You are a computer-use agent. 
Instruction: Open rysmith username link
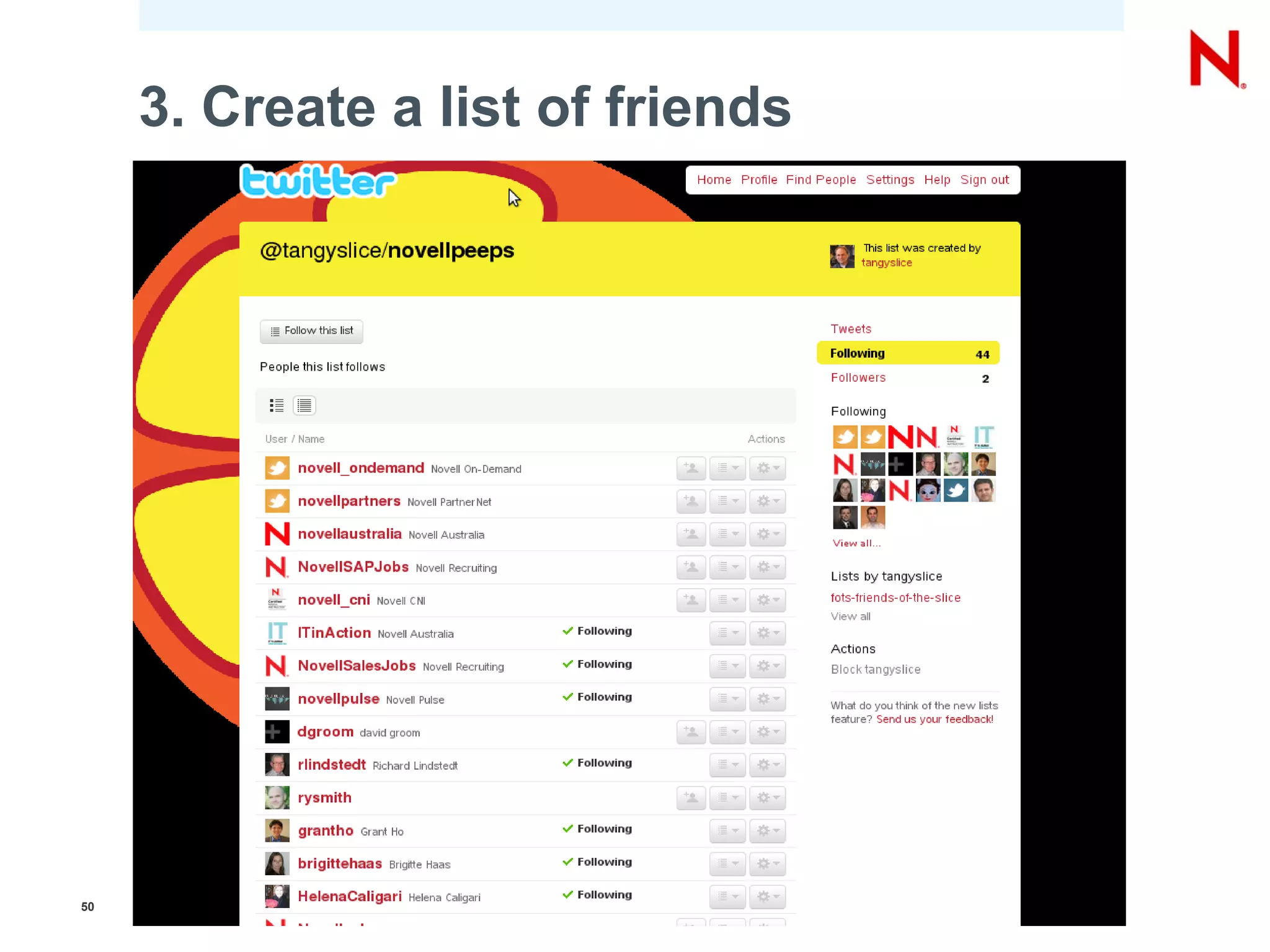[x=324, y=798]
